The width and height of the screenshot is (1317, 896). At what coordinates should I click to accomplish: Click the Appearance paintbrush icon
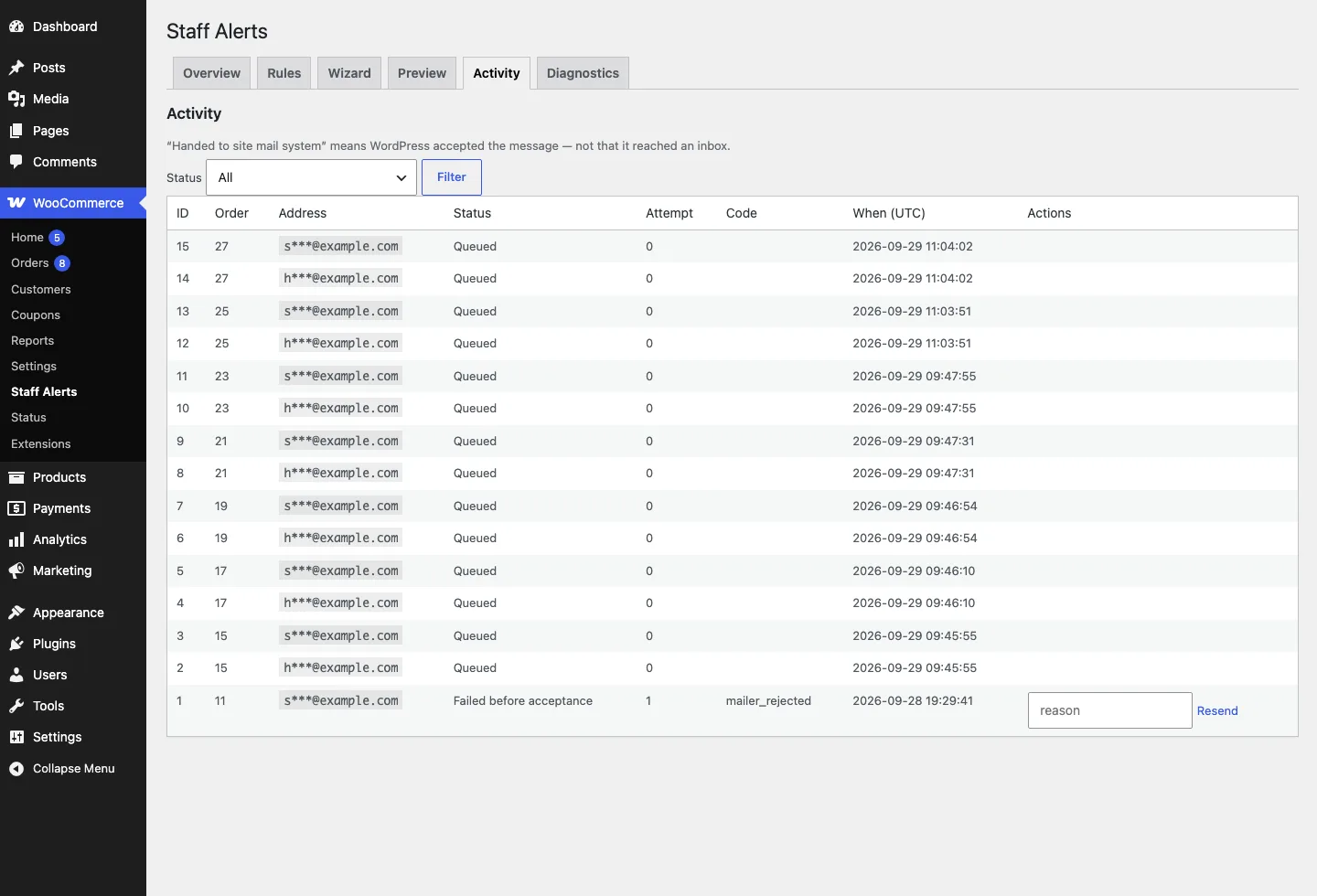click(16, 613)
